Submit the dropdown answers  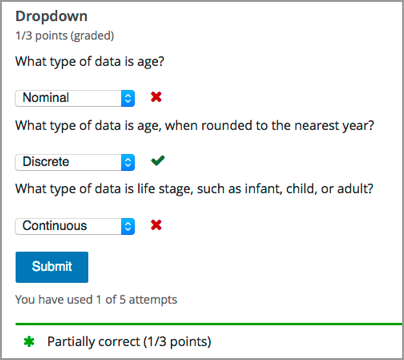52,267
